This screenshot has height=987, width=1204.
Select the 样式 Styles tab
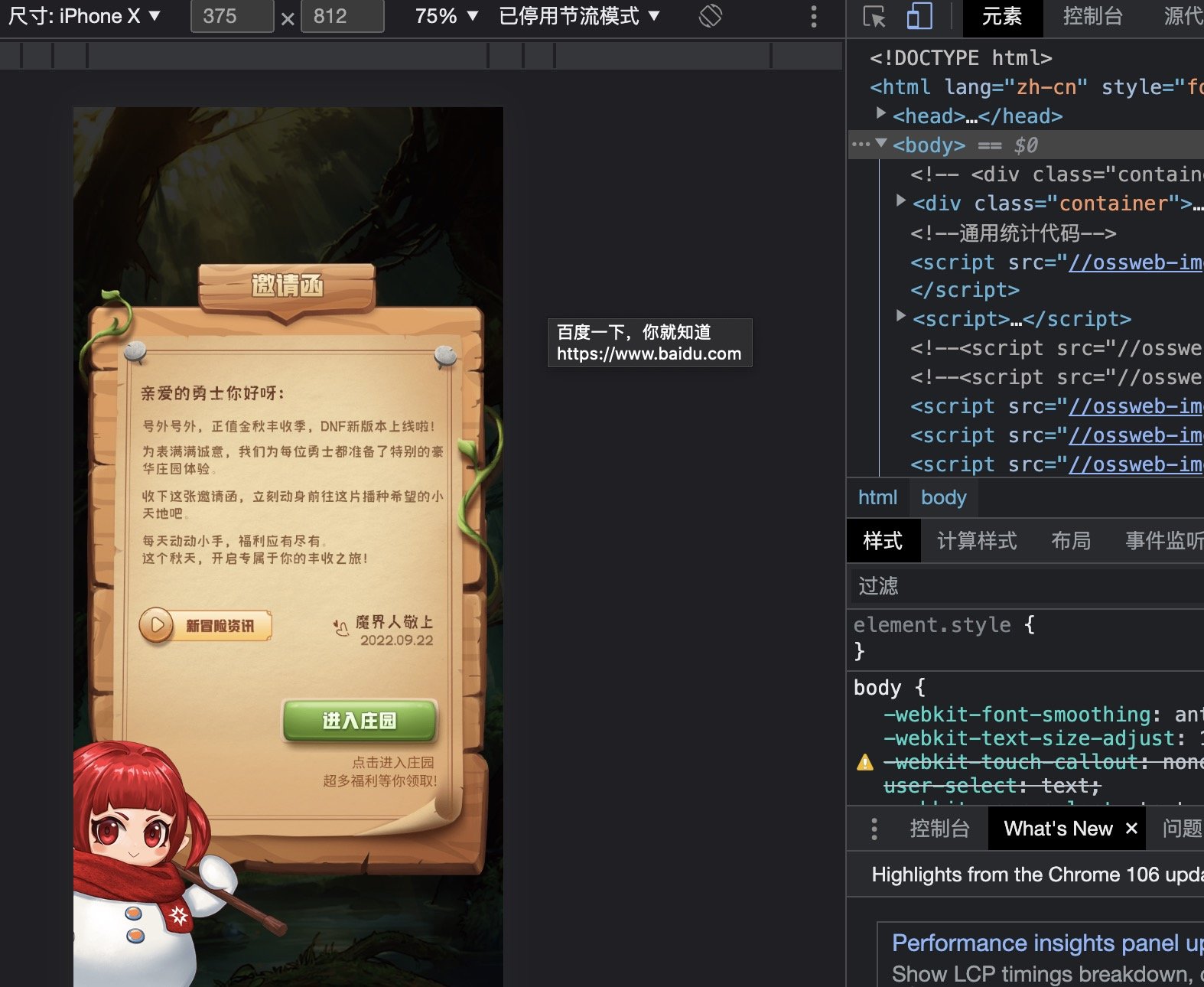point(883,541)
